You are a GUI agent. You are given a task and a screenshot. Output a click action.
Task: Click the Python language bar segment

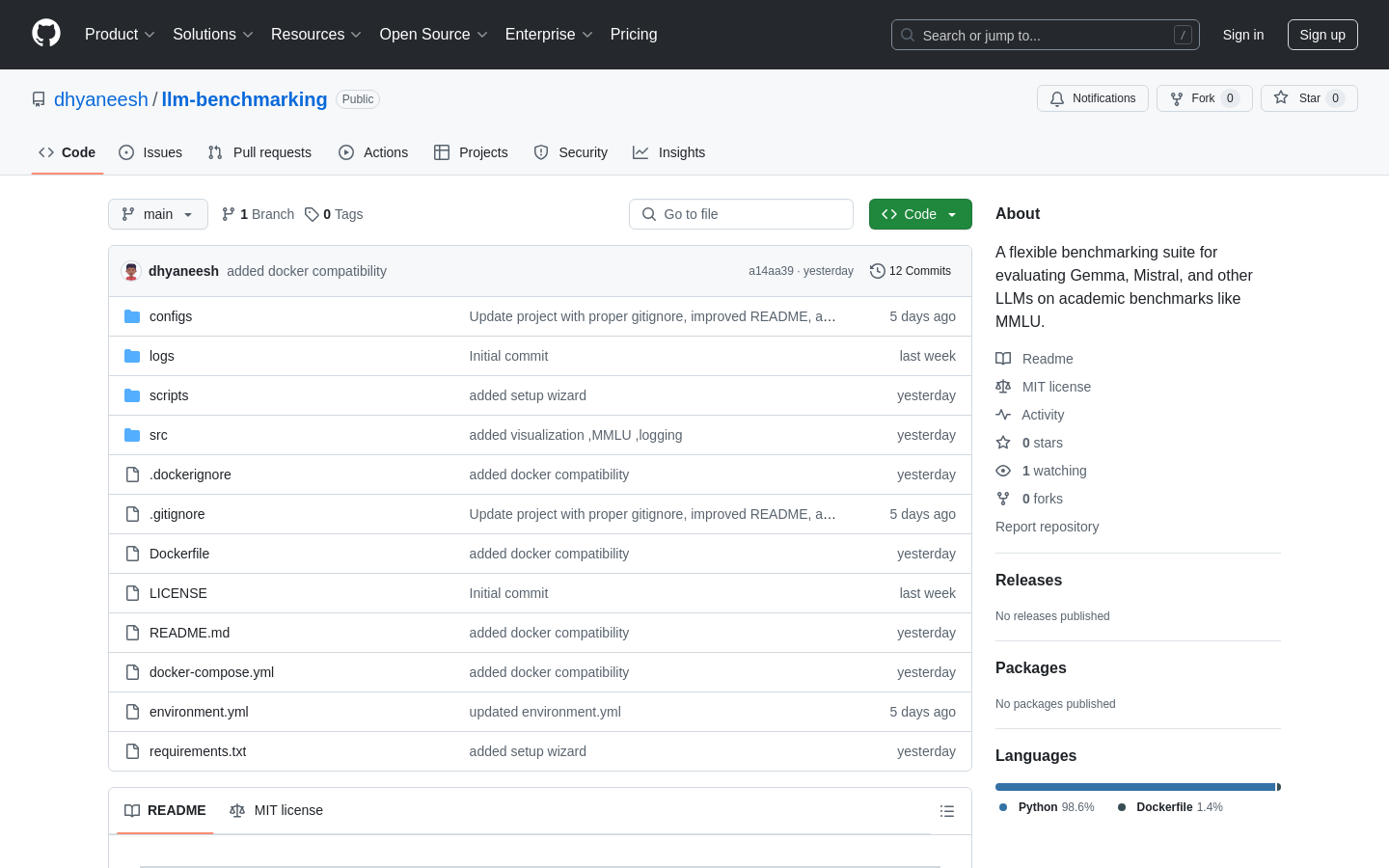click(1135, 787)
